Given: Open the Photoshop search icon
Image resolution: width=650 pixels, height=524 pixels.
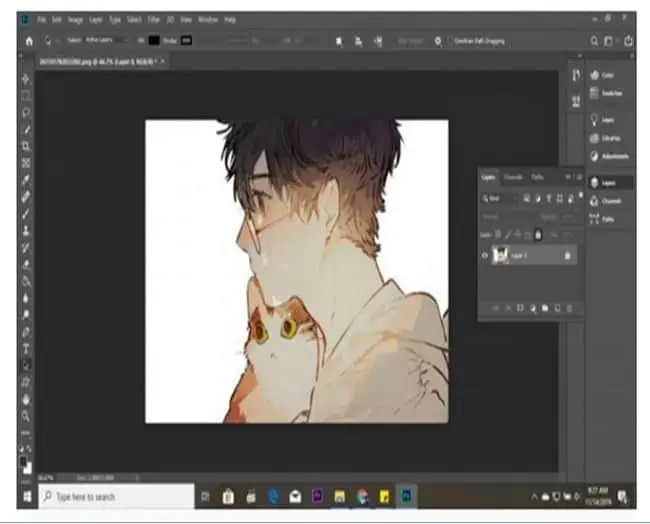Looking at the screenshot, I should click(x=594, y=41).
